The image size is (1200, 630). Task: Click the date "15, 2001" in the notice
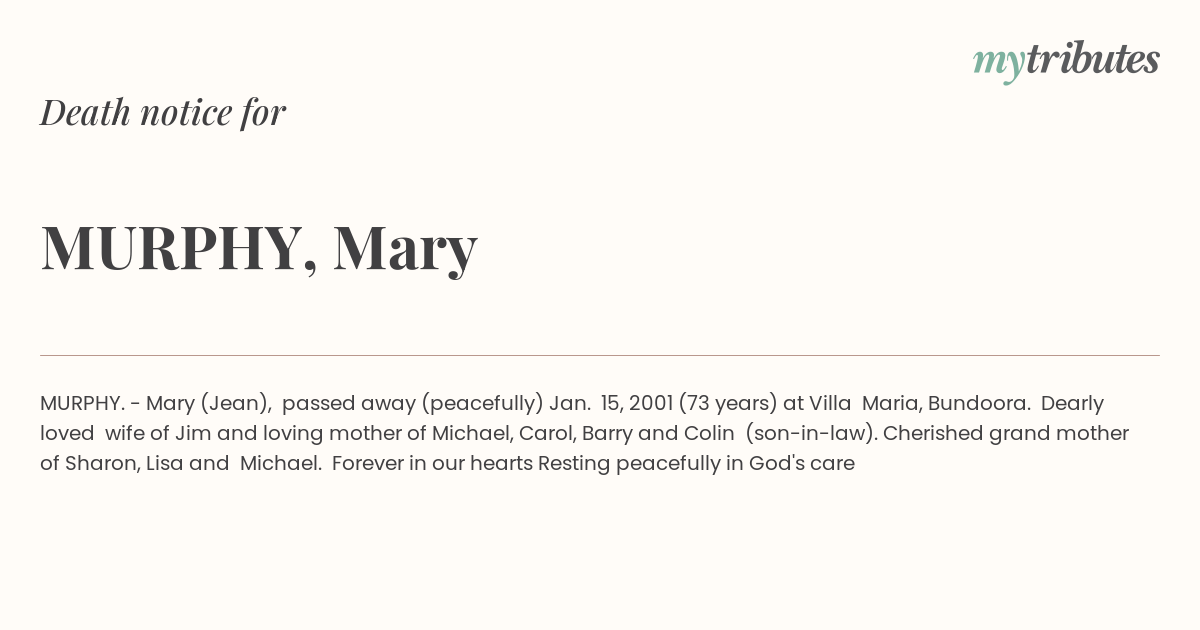(637, 403)
